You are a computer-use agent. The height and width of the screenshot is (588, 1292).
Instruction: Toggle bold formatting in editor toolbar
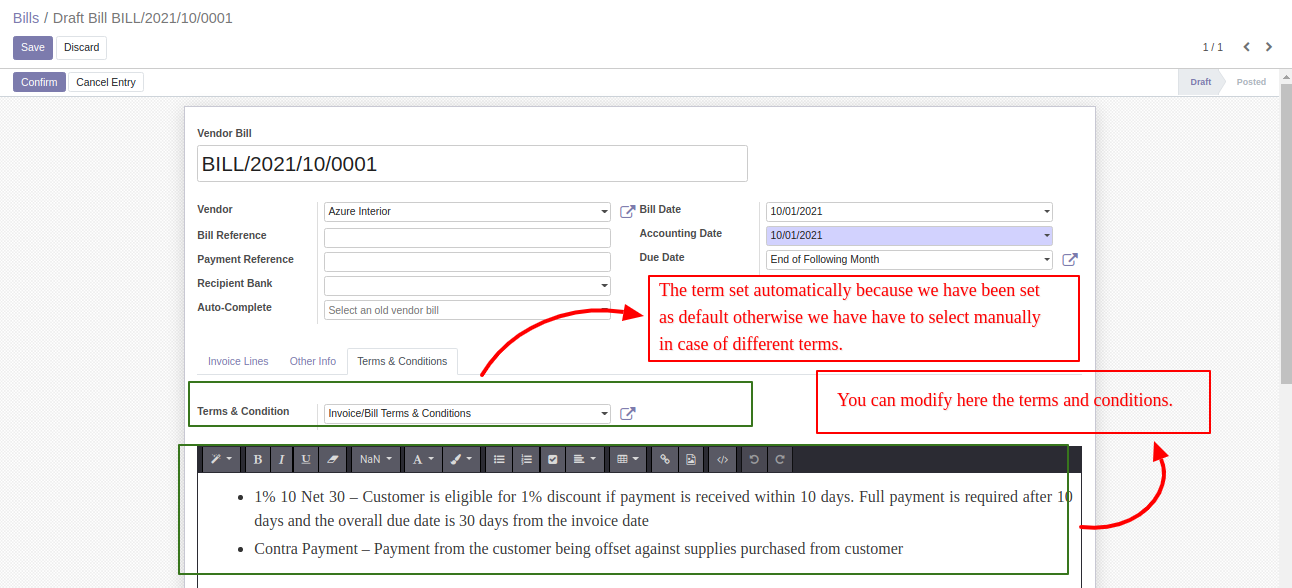tap(258, 460)
